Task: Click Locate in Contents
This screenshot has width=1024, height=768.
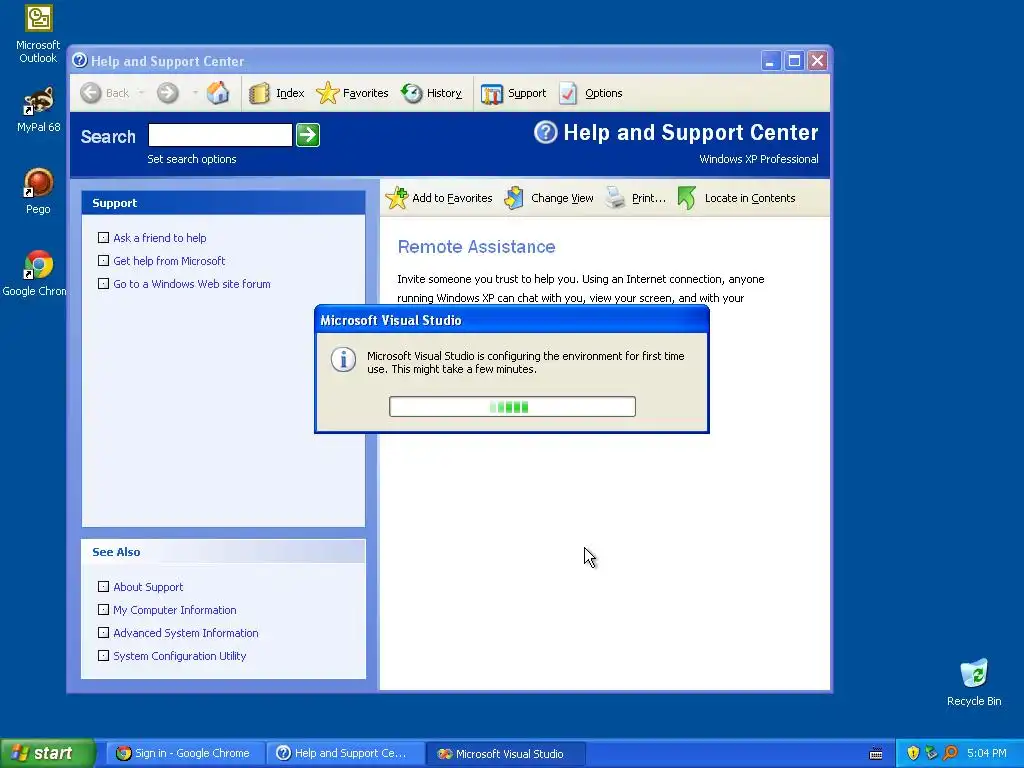Action: tap(737, 198)
